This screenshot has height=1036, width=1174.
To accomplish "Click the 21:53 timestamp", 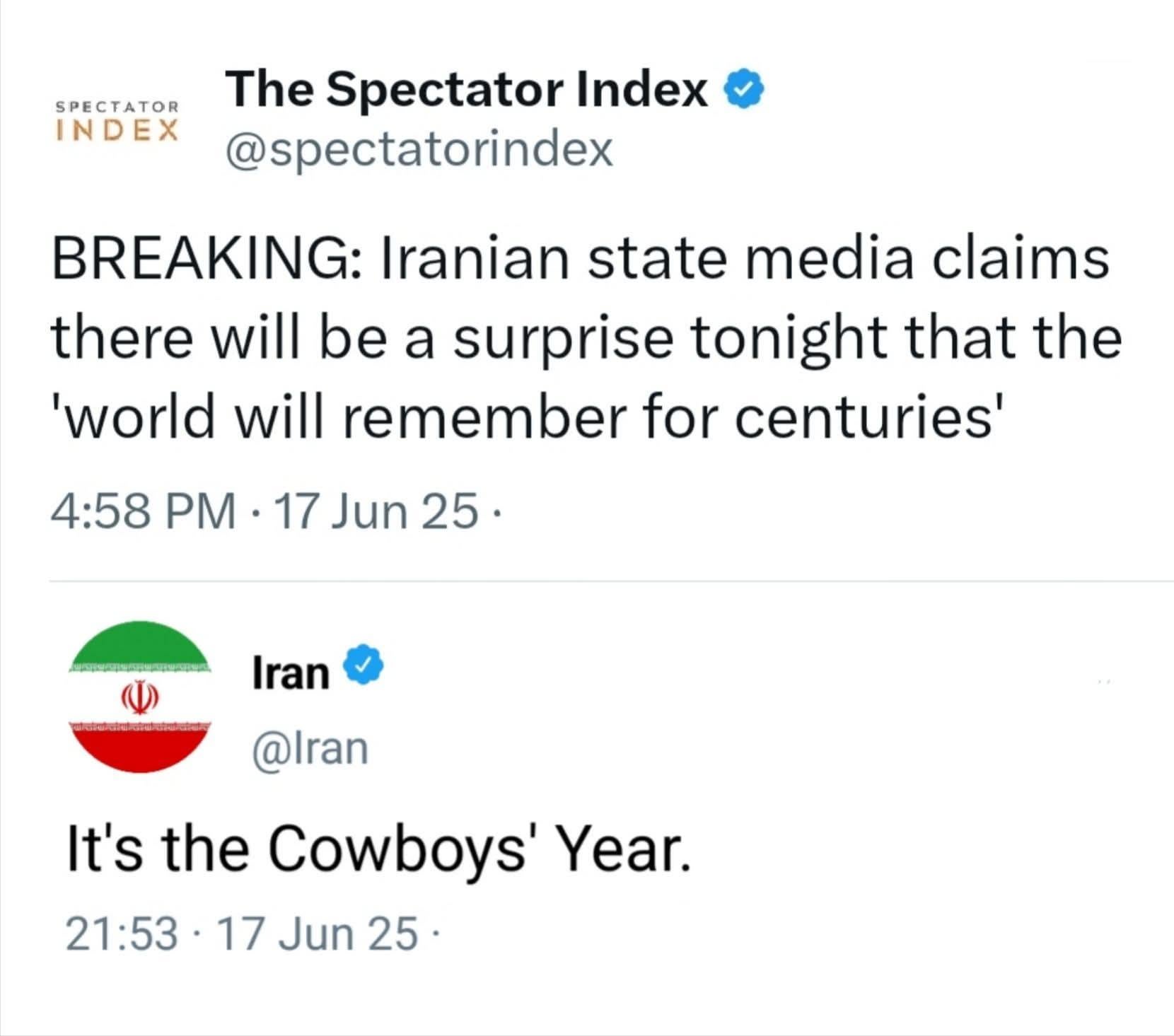I will pos(122,933).
